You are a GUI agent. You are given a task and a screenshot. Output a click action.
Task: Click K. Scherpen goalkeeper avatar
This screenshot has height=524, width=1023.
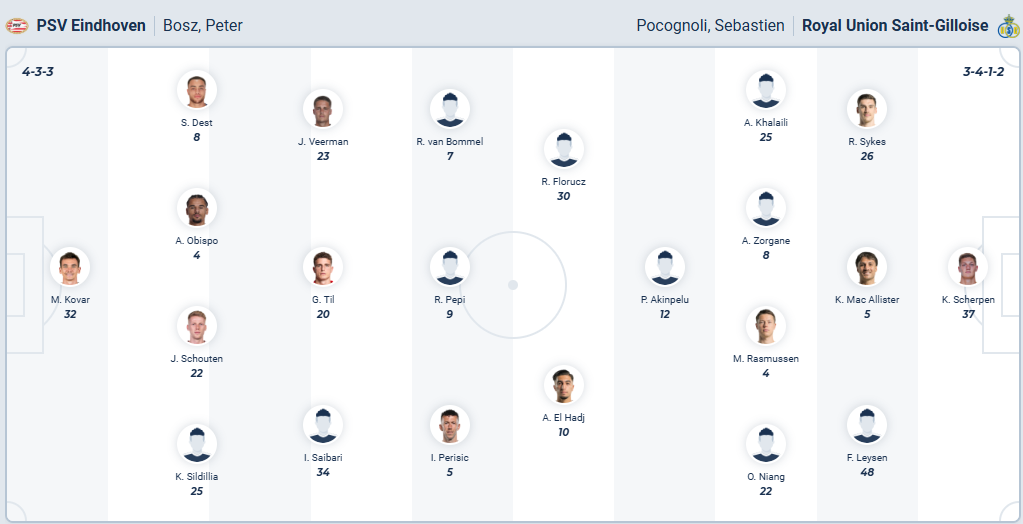(x=968, y=268)
